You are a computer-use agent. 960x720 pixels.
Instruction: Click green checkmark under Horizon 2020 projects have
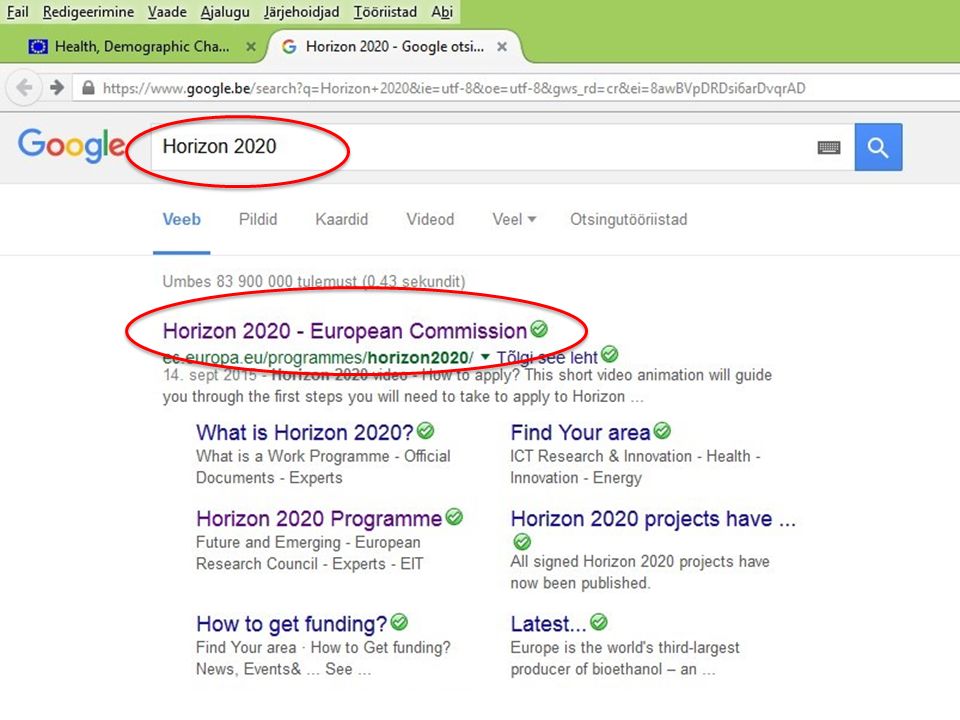(522, 542)
